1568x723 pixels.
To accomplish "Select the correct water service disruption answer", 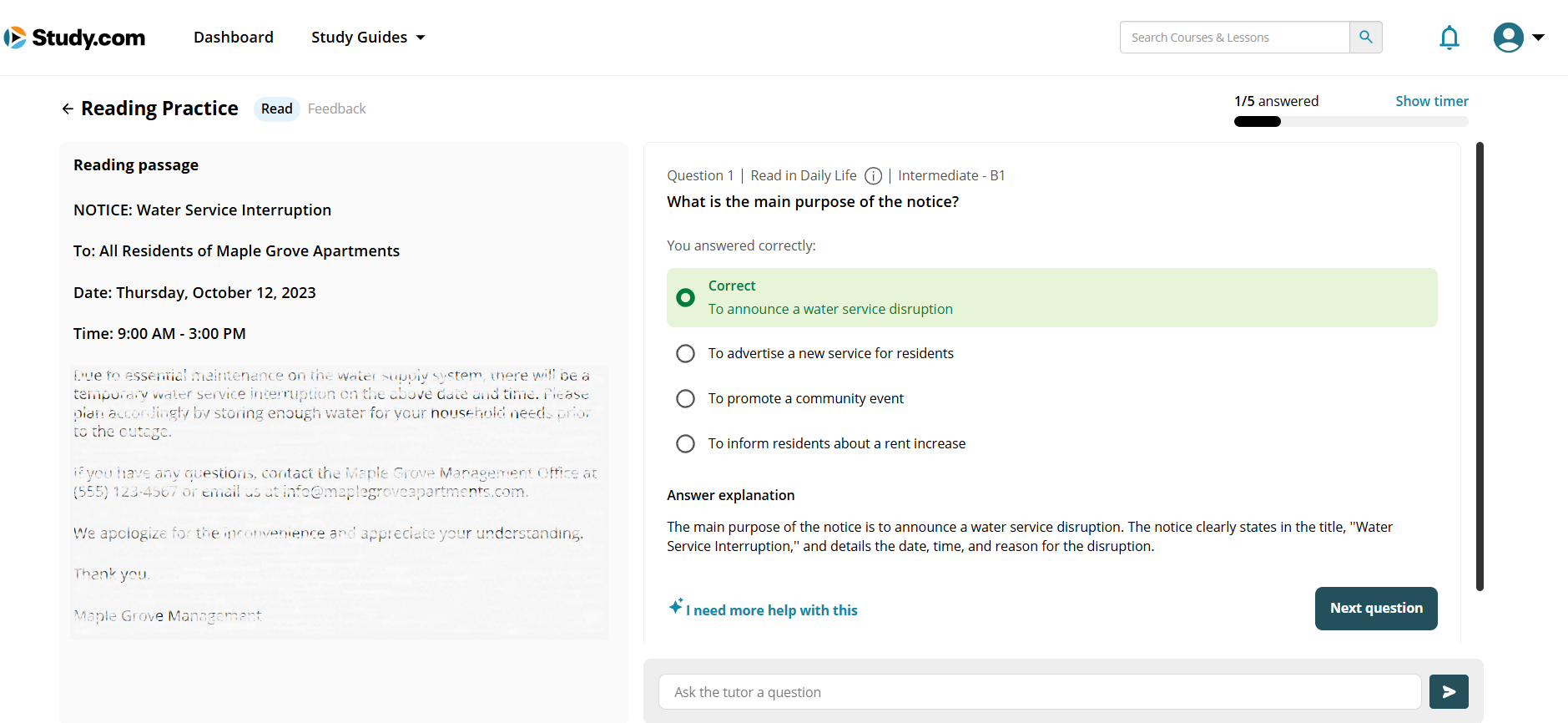I will coord(685,297).
